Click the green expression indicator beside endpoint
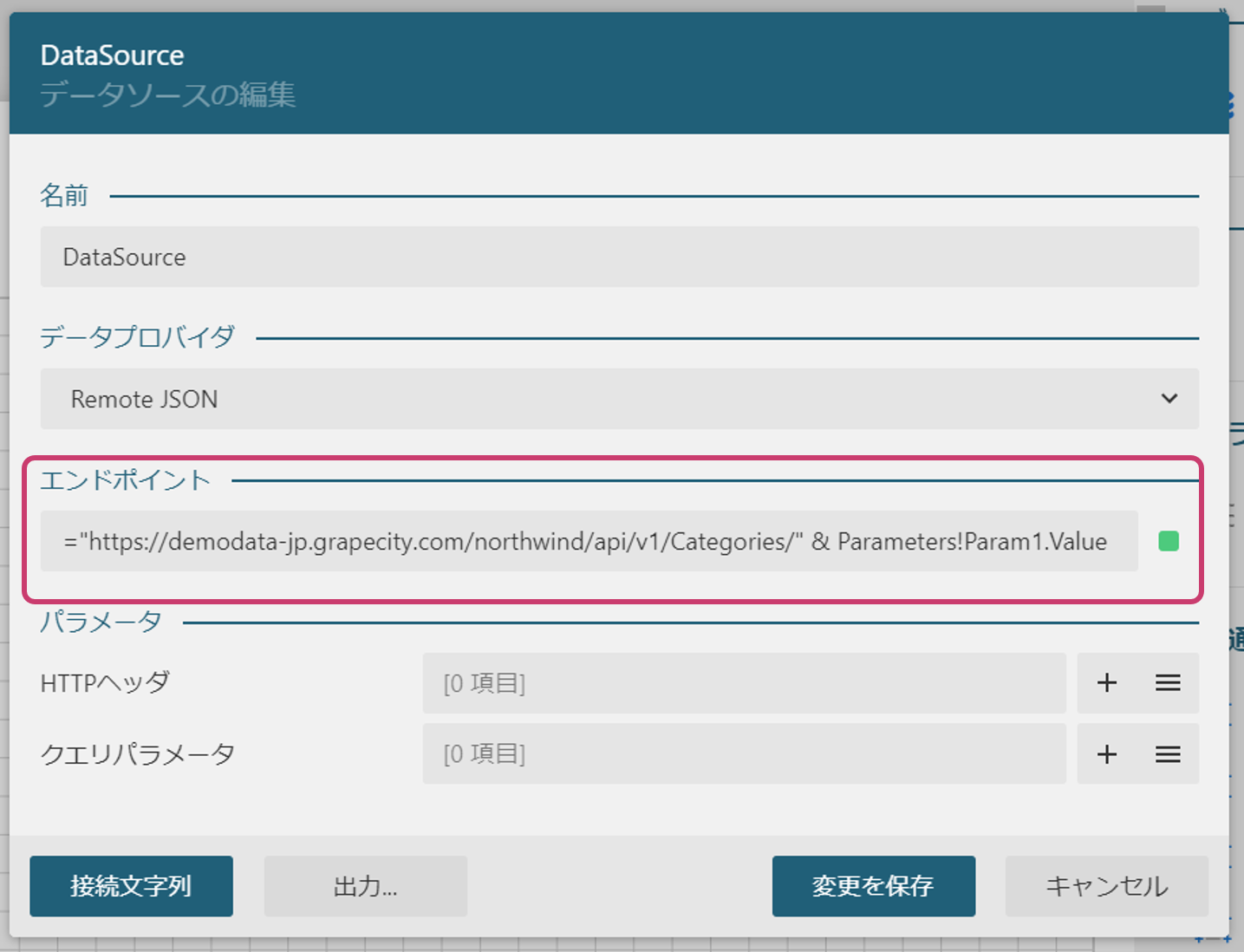This screenshot has width=1244, height=952. pyautogui.click(x=1169, y=541)
